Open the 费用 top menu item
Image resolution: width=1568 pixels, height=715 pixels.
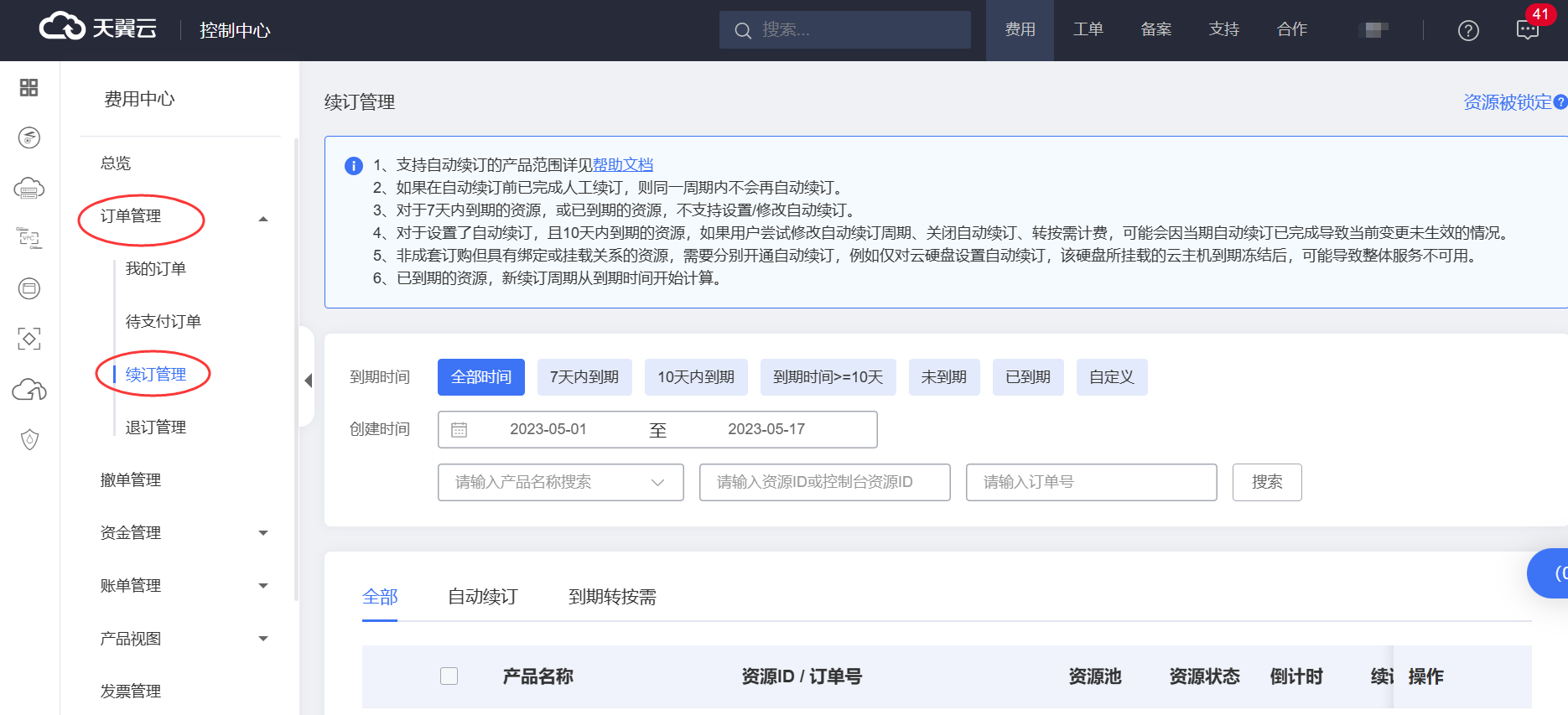pos(1020,30)
